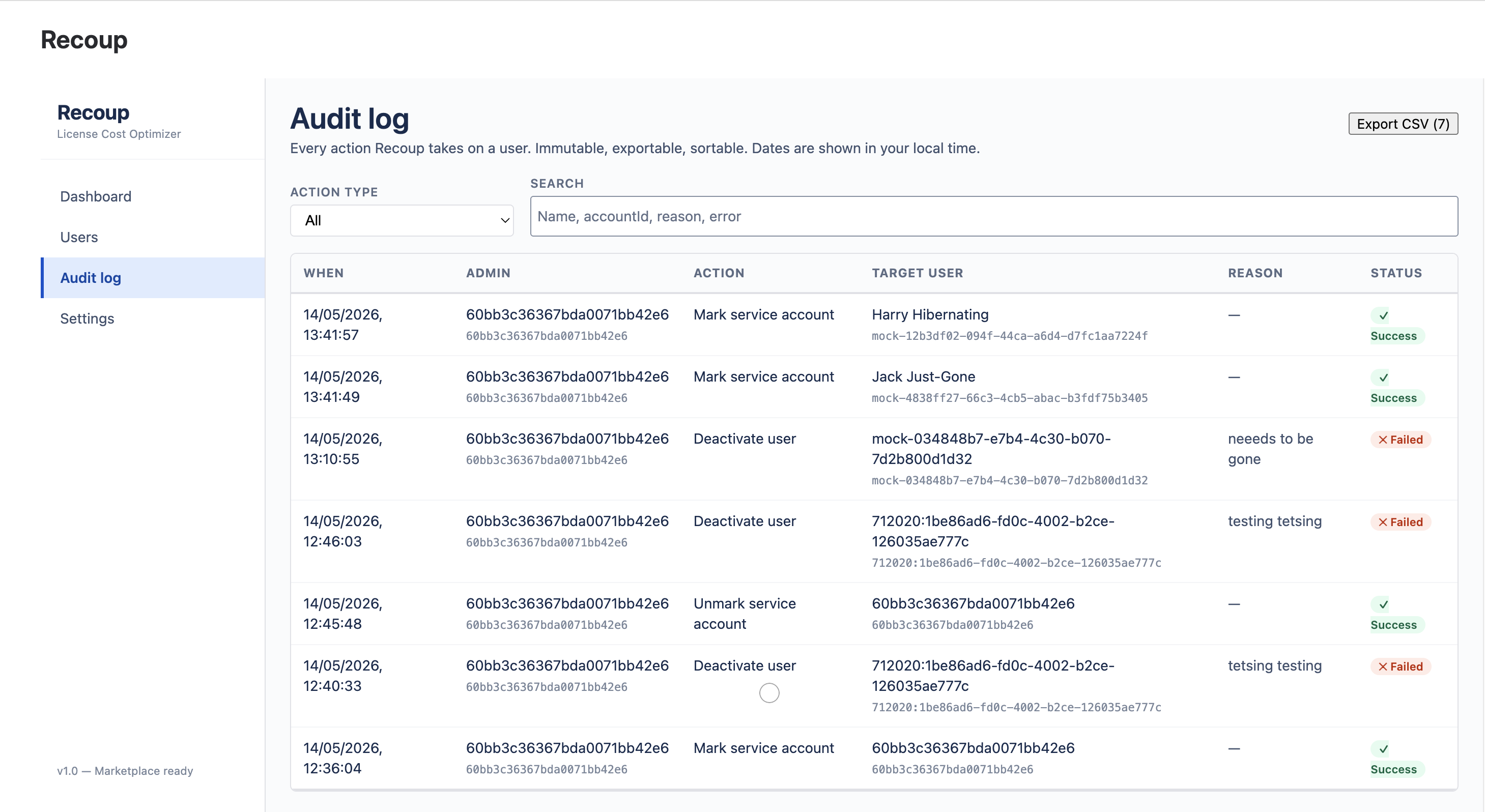Click account ID mock-12b3df02-094f-44ca-a6d4-d7fc1aa7224f
This screenshot has height=812, width=1485.
(1009, 336)
